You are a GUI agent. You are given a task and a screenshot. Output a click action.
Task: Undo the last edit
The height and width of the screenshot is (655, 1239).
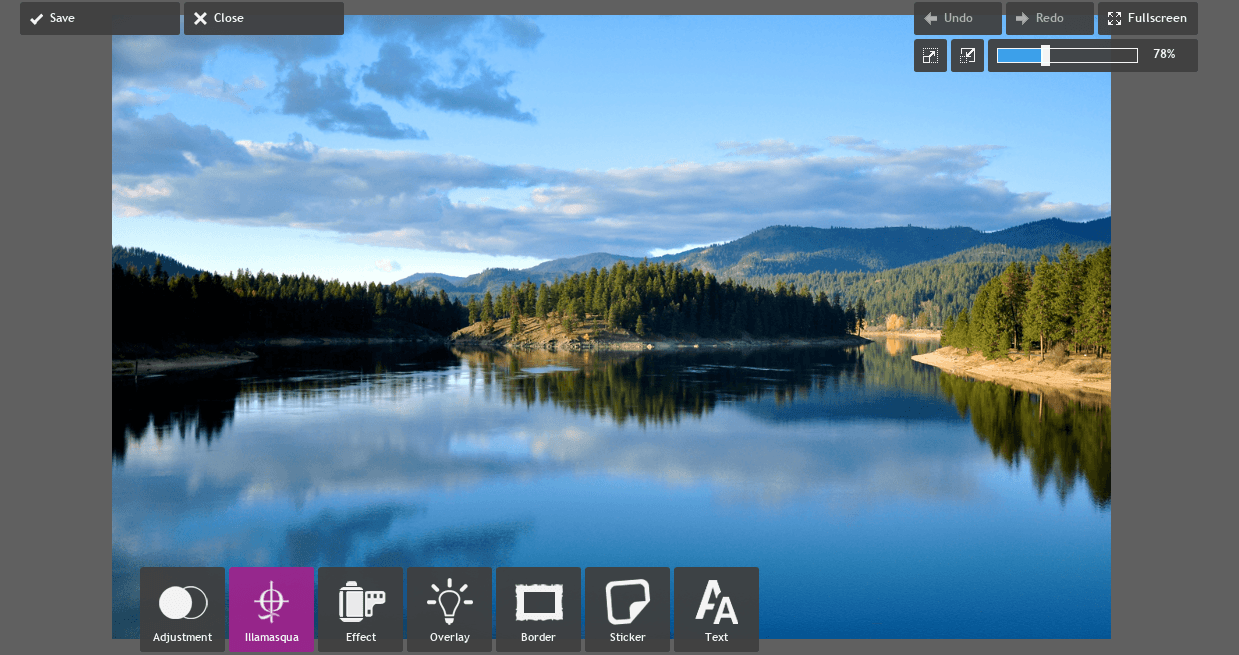957,18
